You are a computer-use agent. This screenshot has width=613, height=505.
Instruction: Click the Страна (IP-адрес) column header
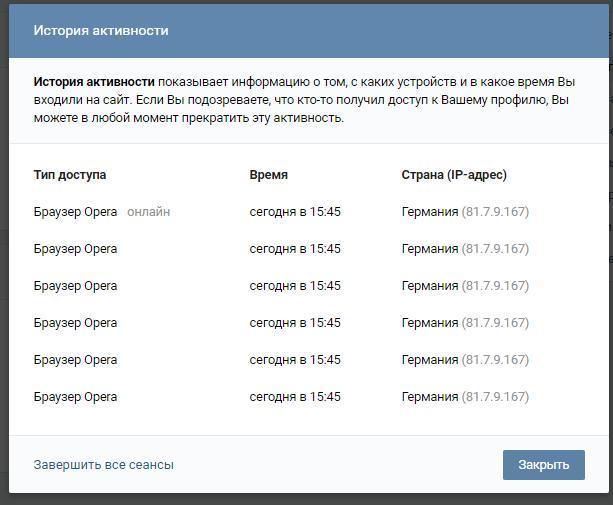click(454, 175)
